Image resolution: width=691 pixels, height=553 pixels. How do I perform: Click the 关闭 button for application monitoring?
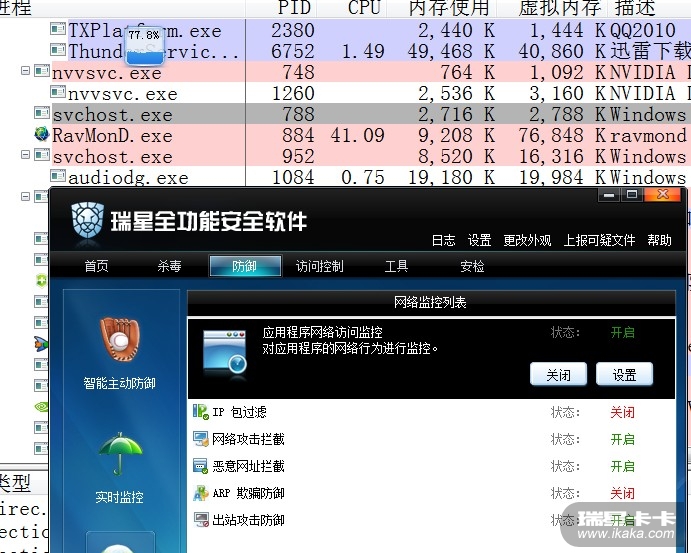tap(558, 375)
